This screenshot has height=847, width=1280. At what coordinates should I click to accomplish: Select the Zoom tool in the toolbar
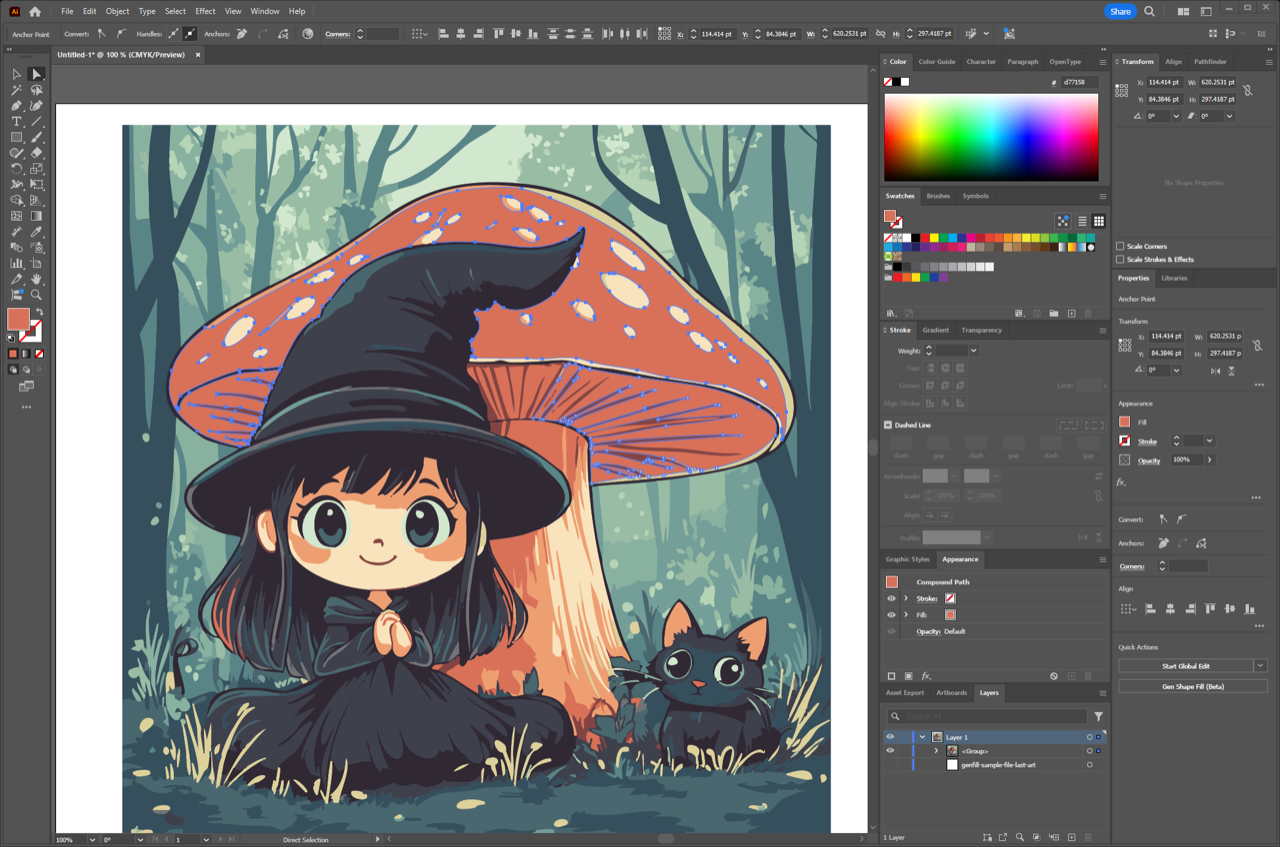(x=37, y=295)
